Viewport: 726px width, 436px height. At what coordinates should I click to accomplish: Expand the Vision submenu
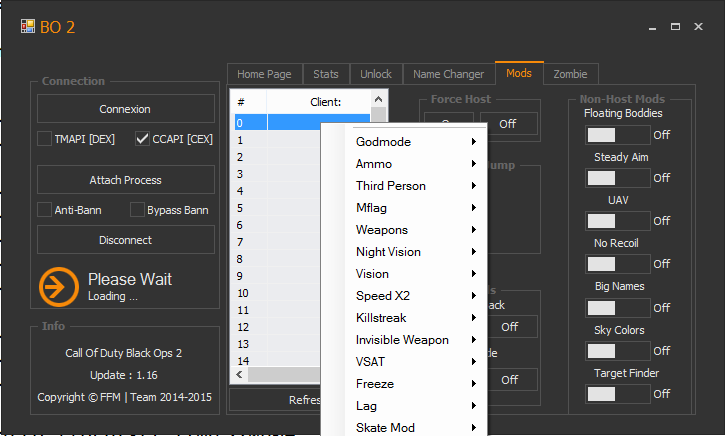click(x=416, y=274)
